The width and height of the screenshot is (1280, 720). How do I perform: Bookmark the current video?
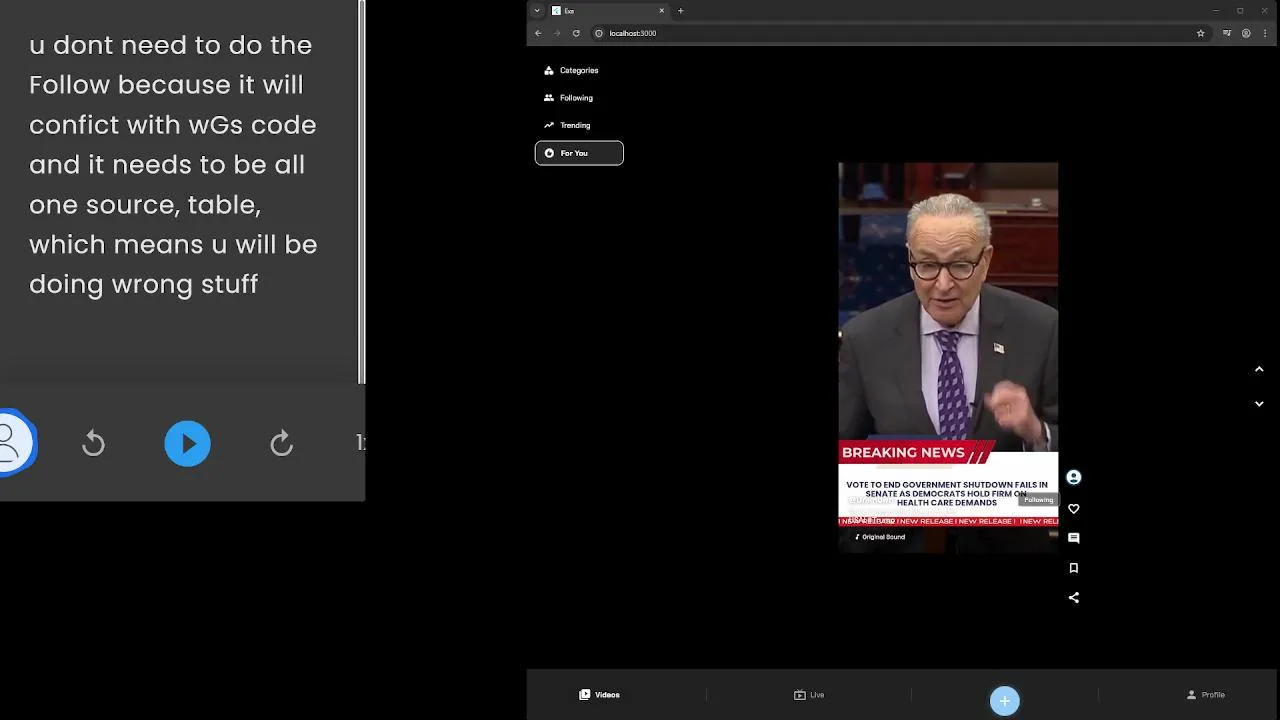click(1074, 568)
